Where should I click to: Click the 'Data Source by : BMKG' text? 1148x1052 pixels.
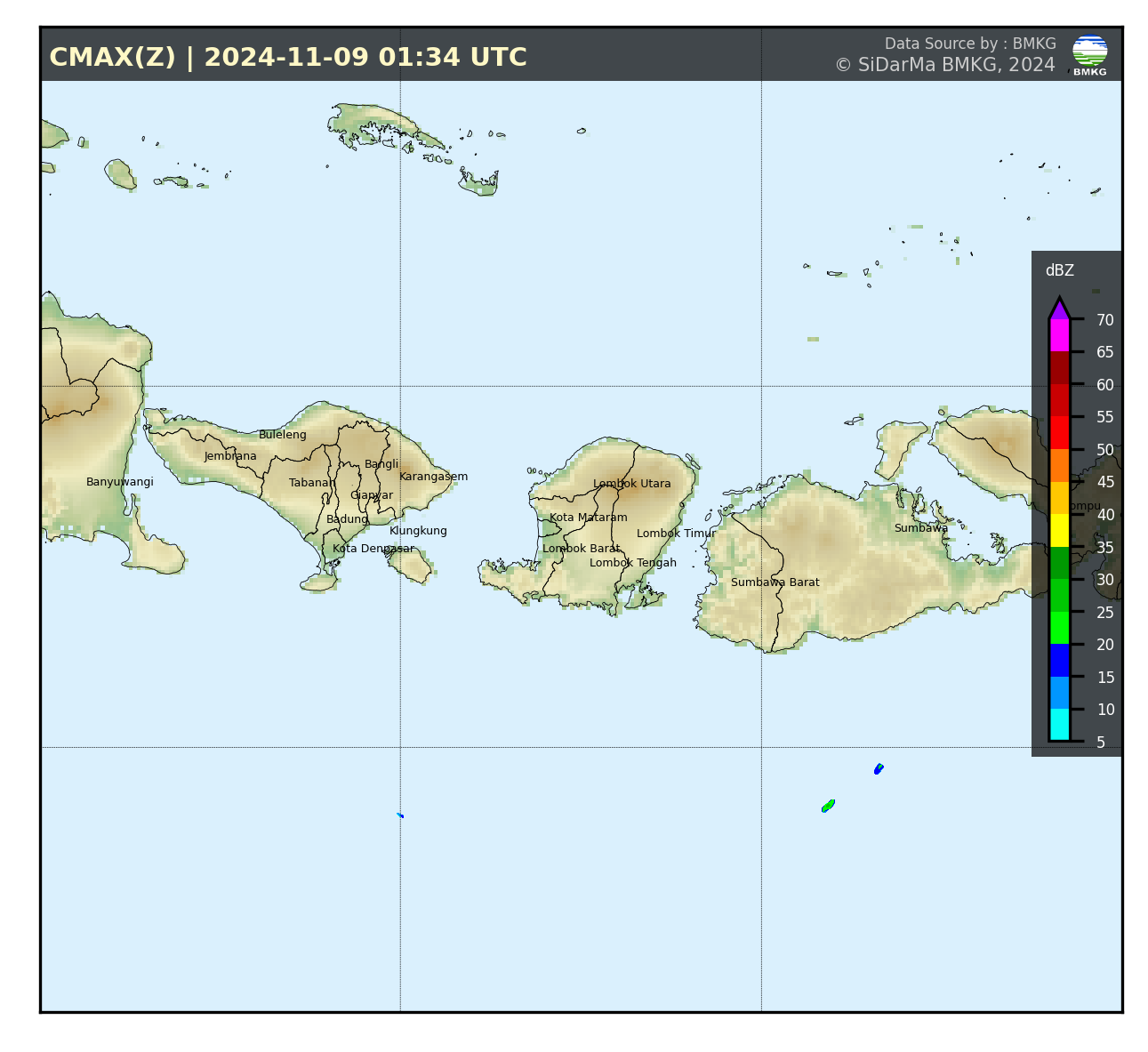(x=970, y=44)
